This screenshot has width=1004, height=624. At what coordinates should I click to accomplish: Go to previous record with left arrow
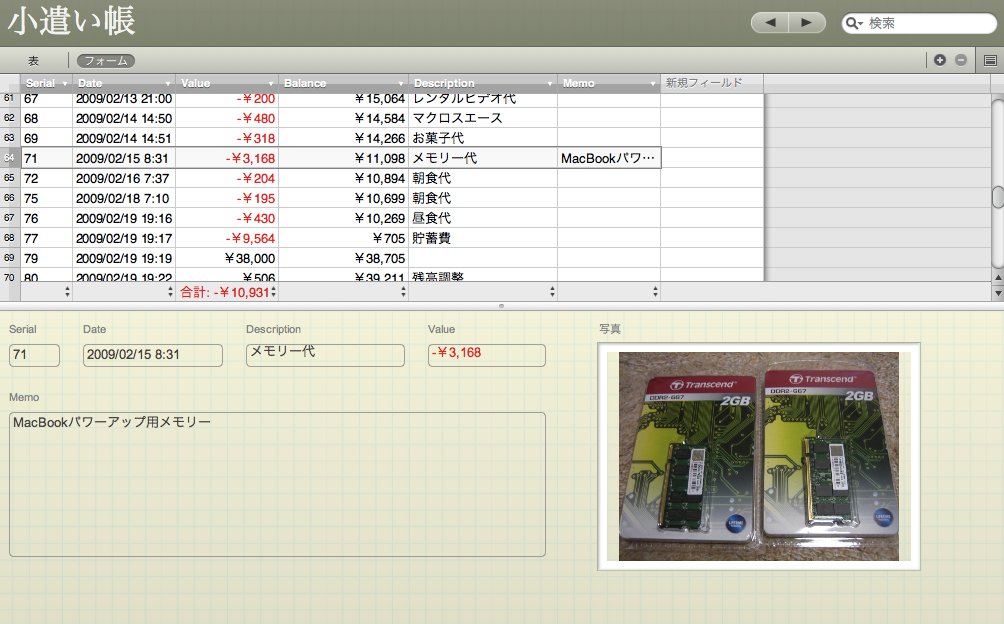(x=770, y=23)
